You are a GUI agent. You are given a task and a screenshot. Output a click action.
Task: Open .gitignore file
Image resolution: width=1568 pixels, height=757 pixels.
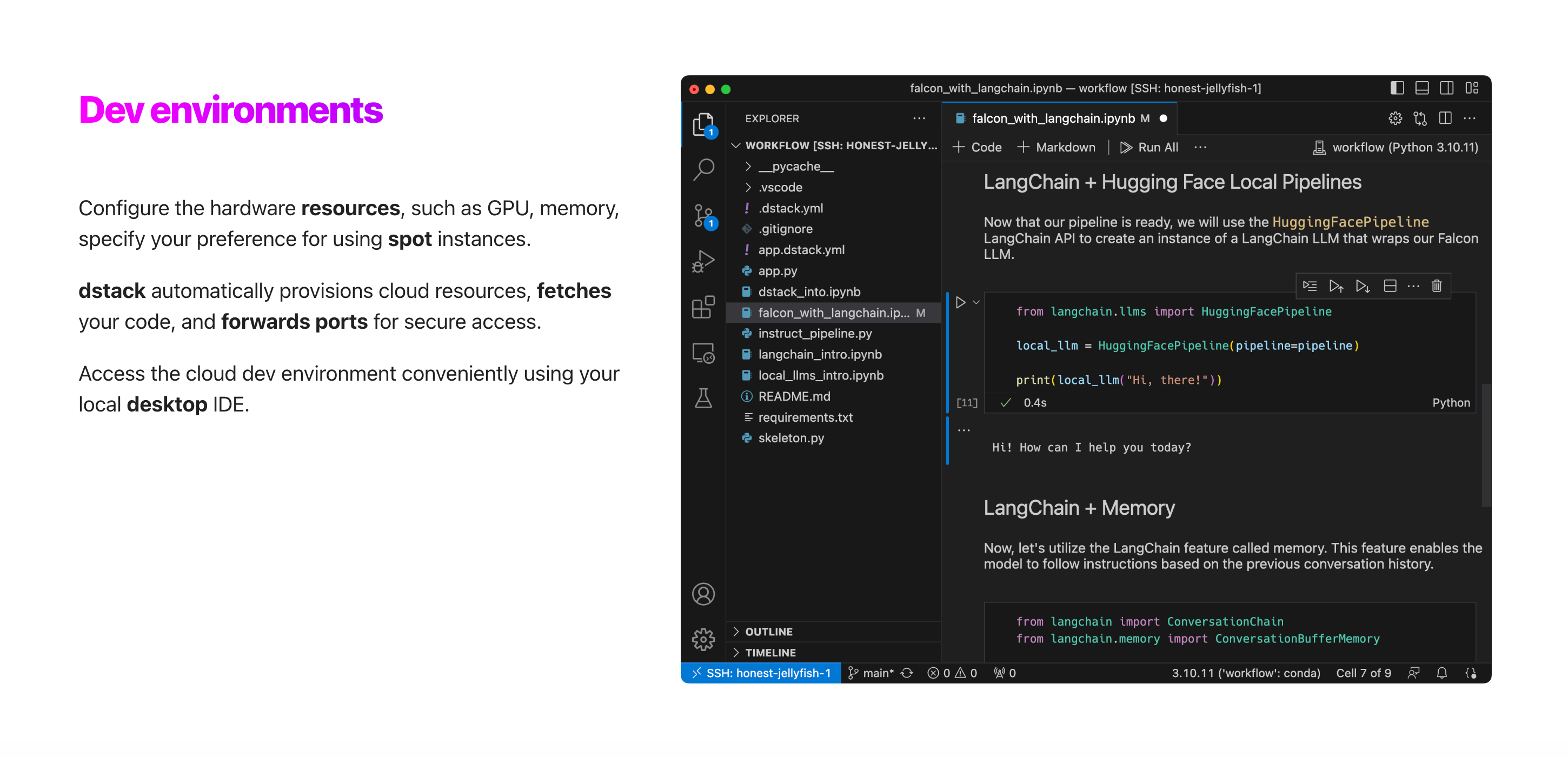coord(834,229)
